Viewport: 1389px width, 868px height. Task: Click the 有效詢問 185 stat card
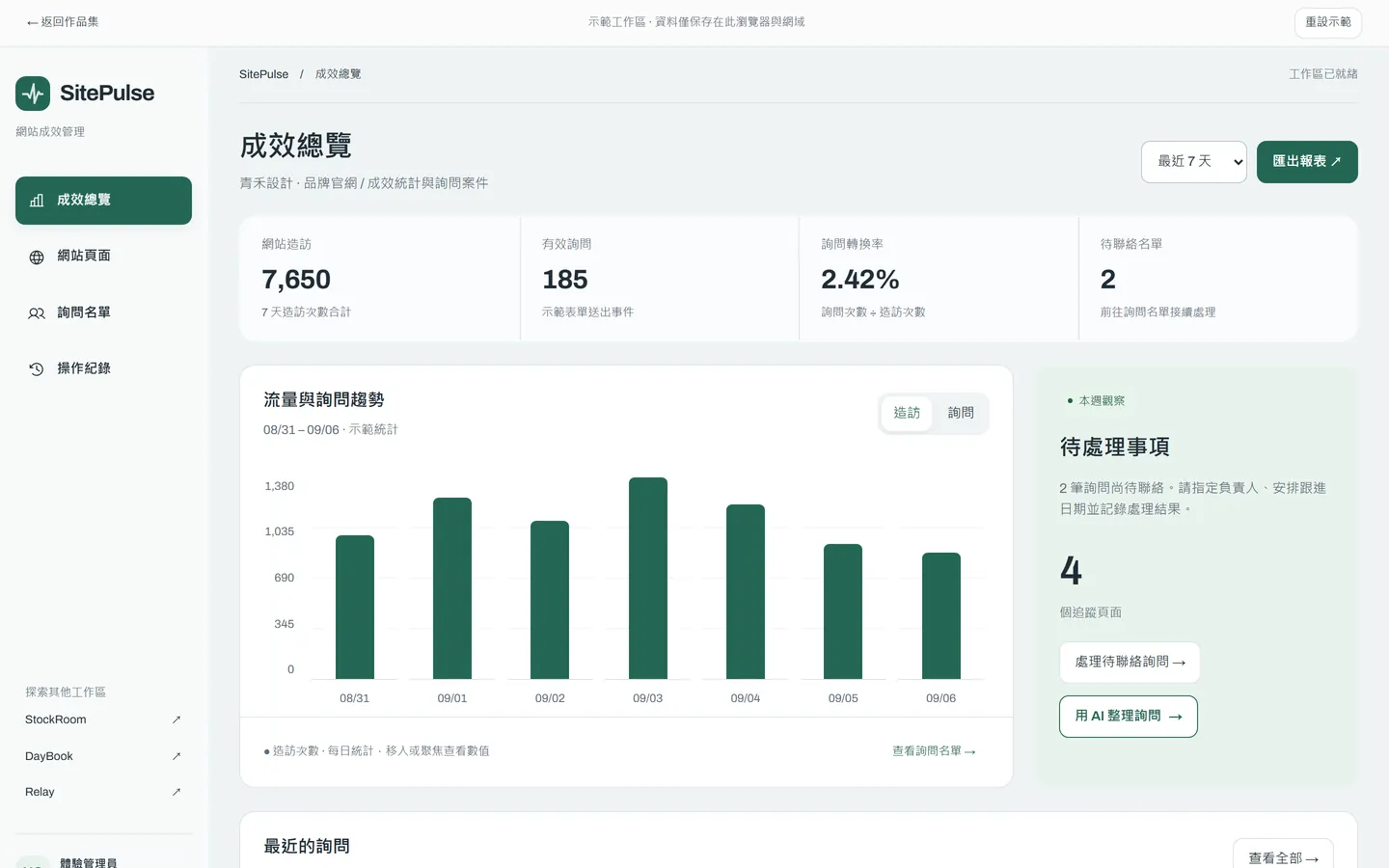[660, 279]
